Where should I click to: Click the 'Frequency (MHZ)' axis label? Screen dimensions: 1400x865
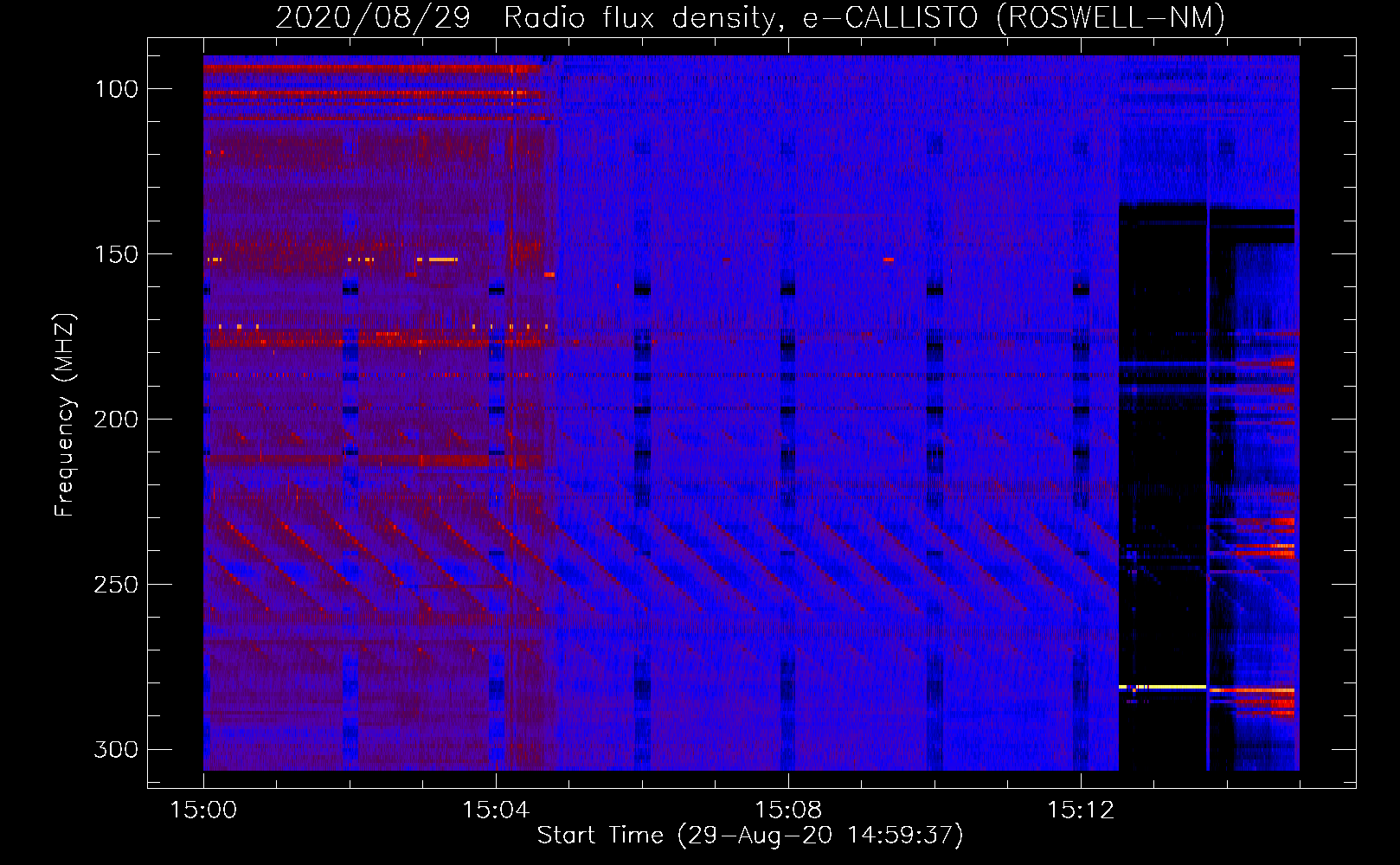click(65, 414)
